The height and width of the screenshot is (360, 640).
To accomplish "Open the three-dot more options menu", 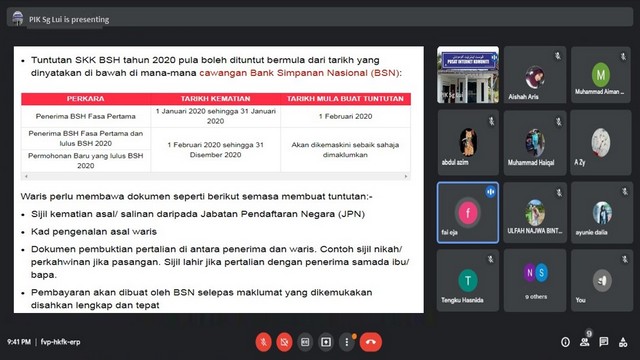I will 347,342.
